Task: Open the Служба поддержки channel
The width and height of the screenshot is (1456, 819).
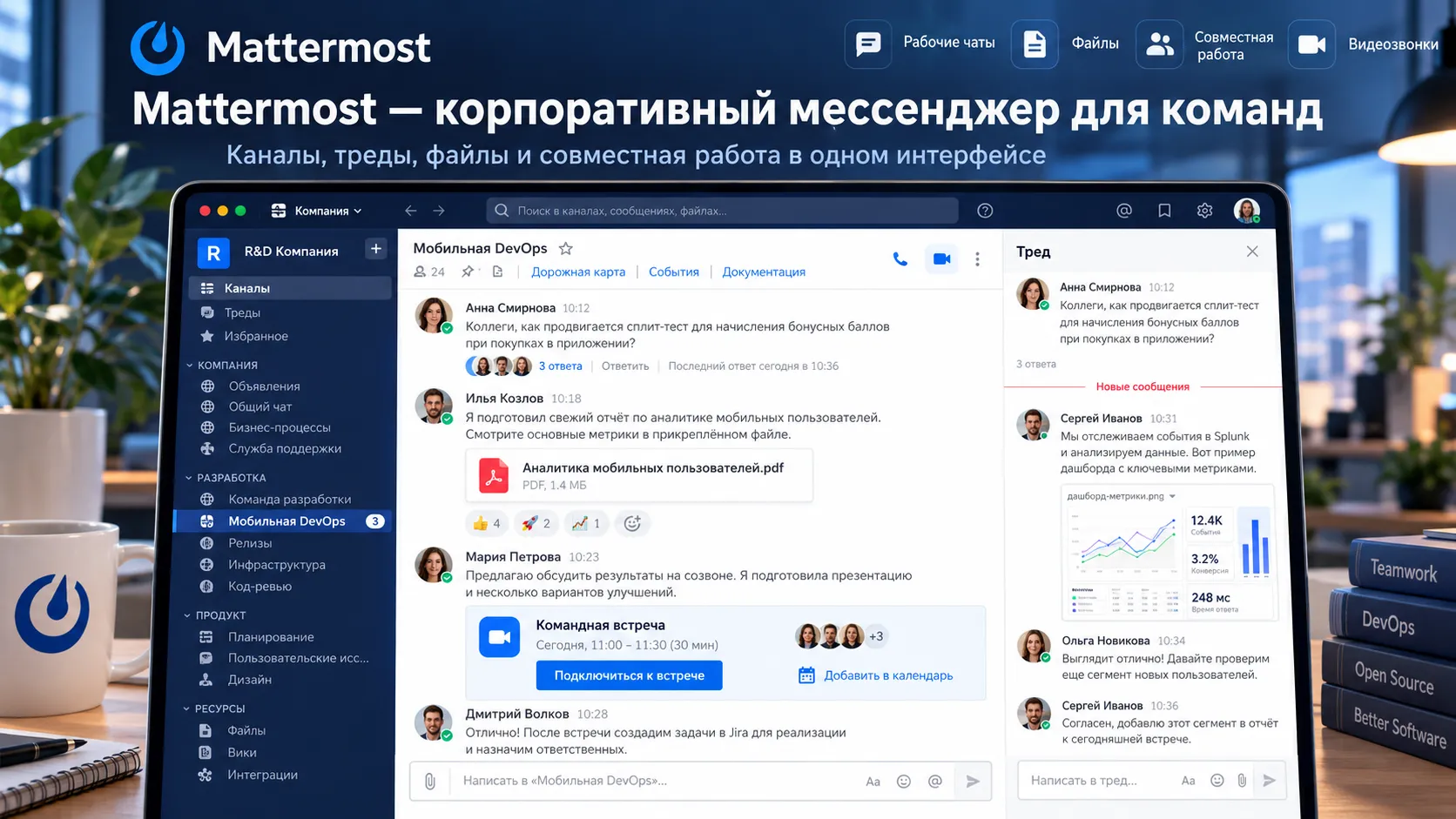Action: click(284, 449)
